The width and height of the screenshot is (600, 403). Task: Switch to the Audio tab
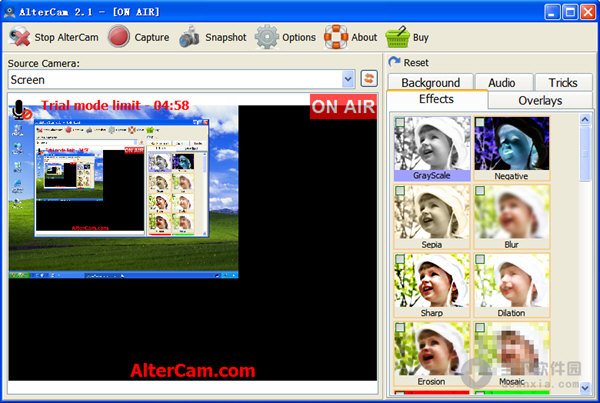[504, 82]
